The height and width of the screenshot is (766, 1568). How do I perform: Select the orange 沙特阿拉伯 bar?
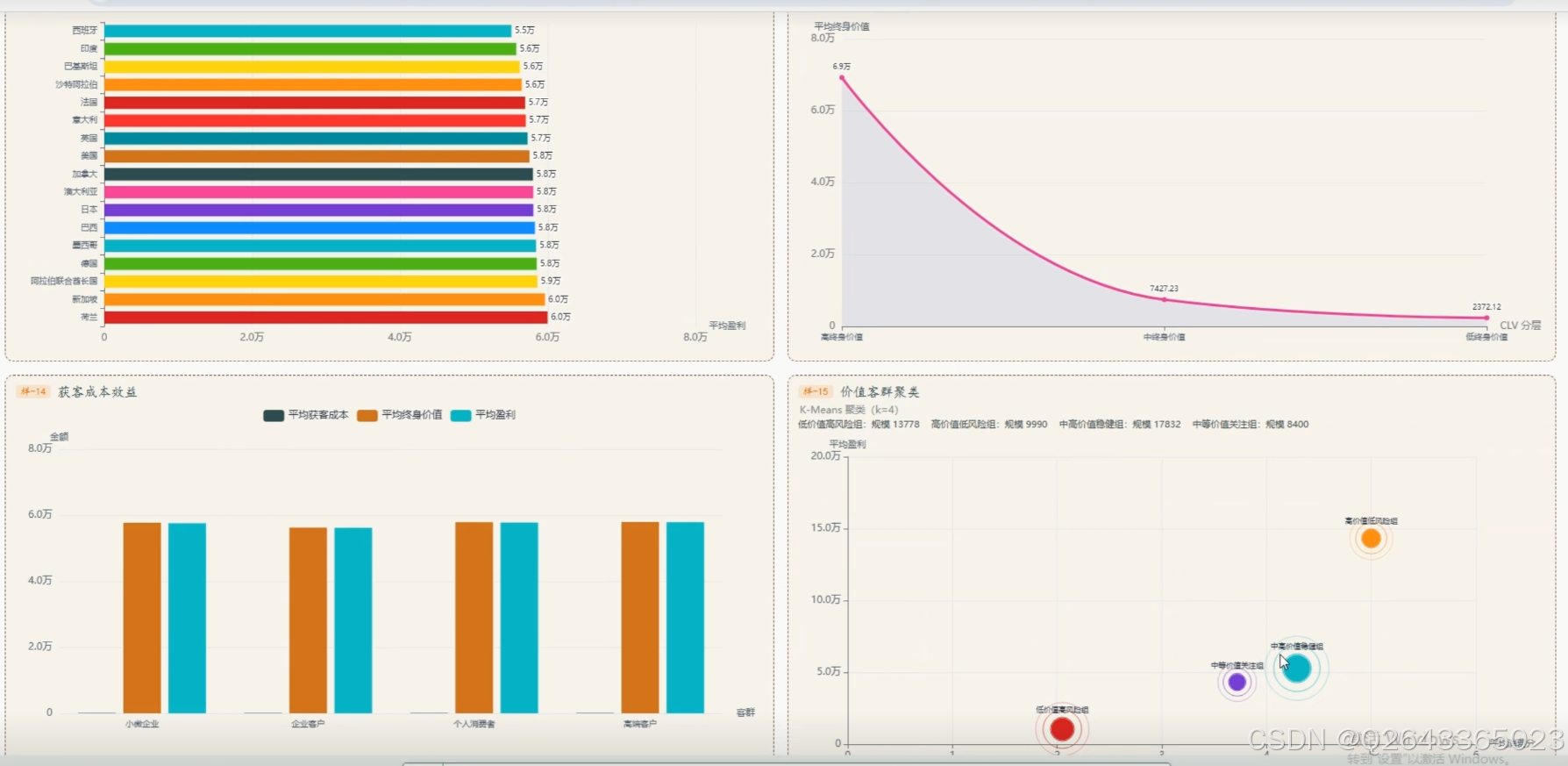pos(313,85)
